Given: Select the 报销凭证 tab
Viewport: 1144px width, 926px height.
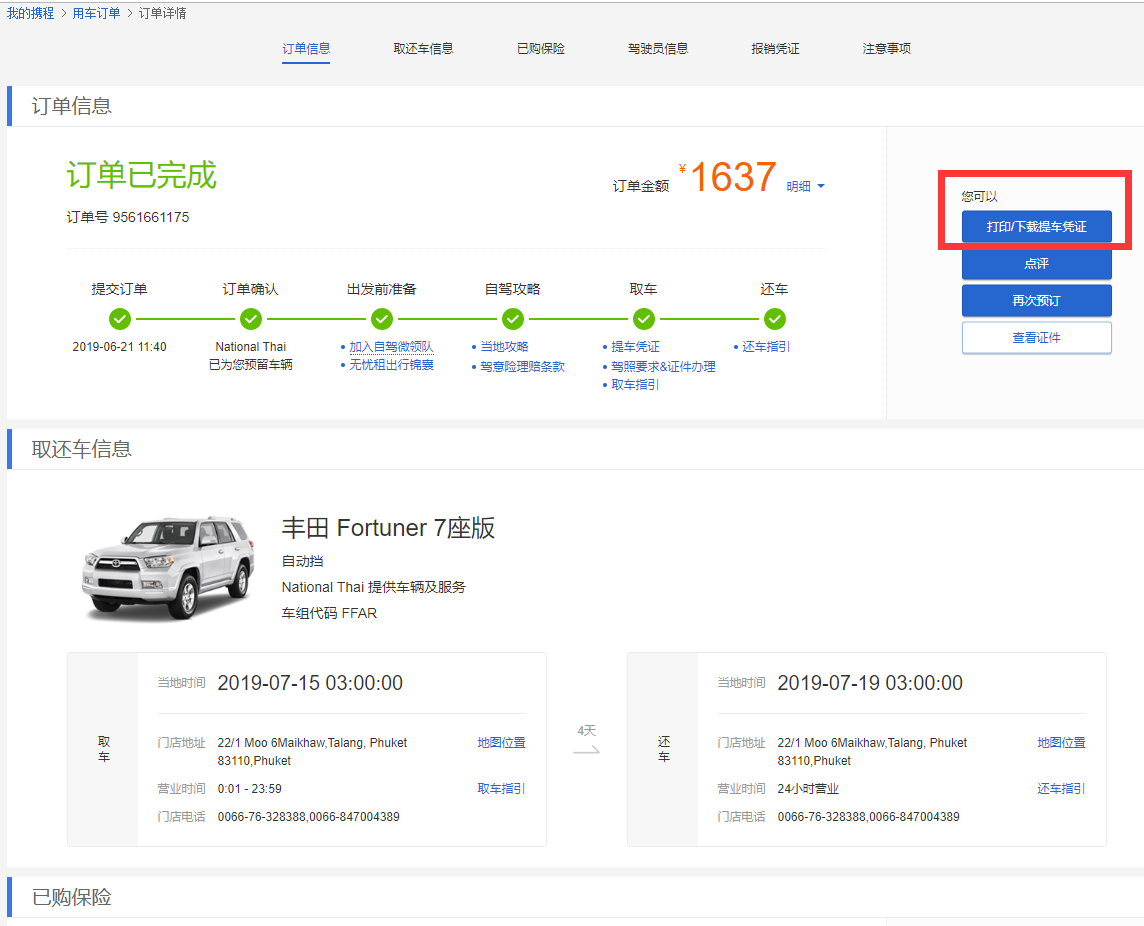Looking at the screenshot, I should [776, 48].
